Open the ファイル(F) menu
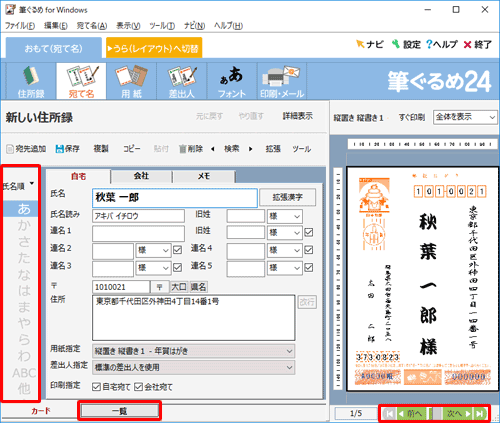 click(x=20, y=26)
